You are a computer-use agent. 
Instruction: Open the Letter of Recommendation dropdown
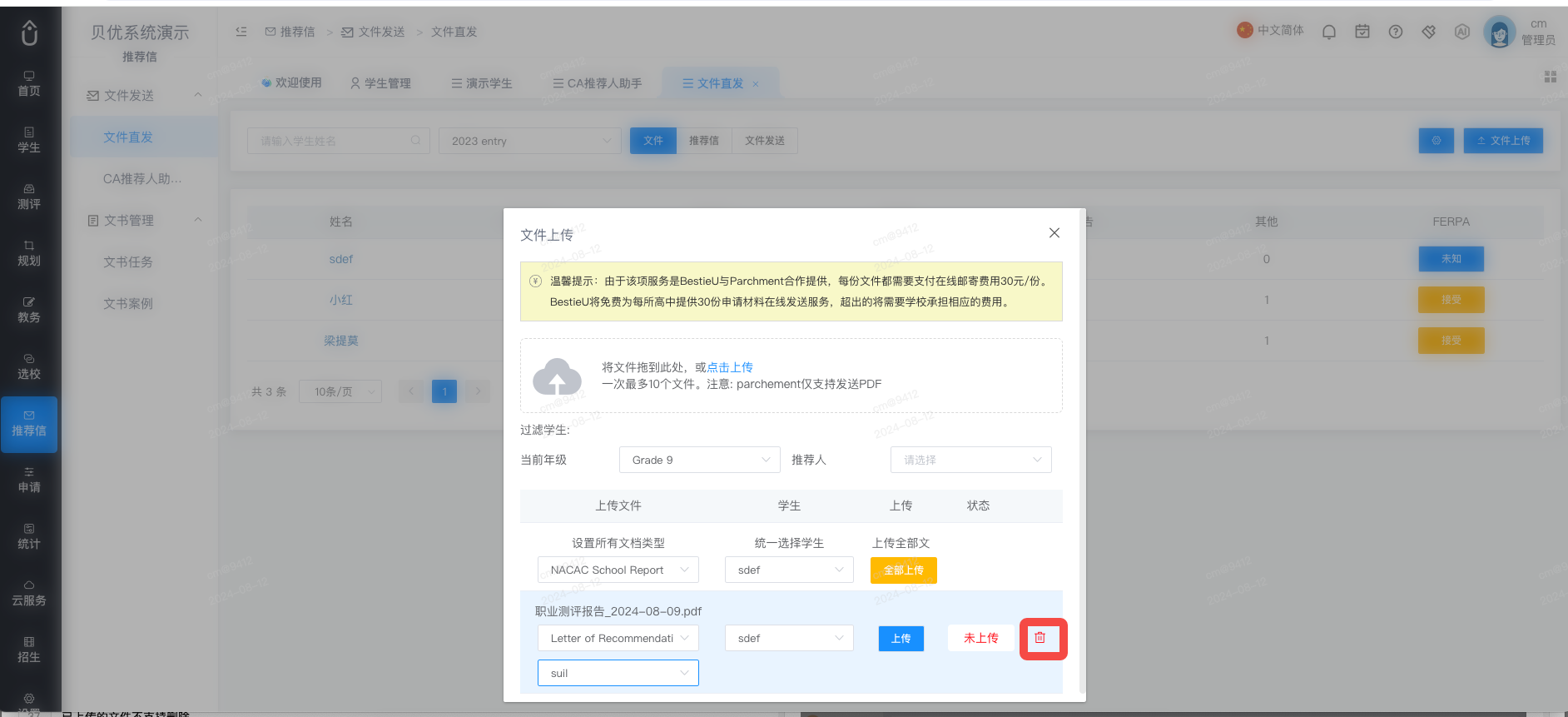click(x=618, y=638)
